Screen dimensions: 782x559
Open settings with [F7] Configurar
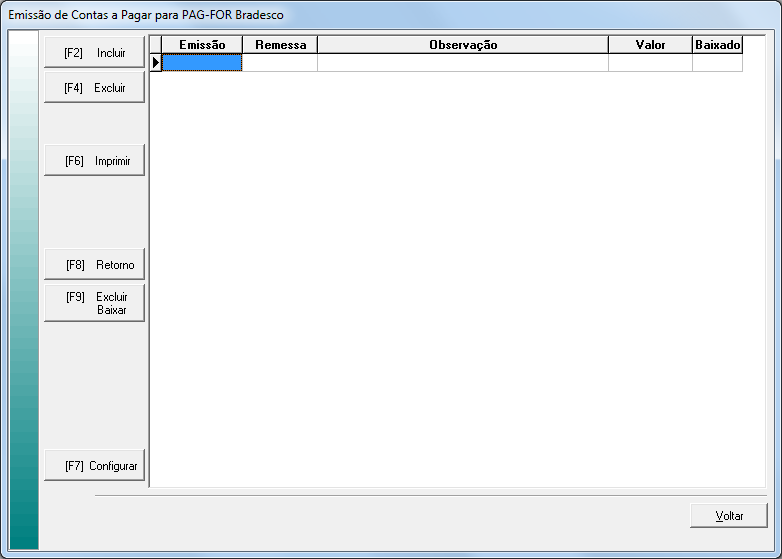94,466
